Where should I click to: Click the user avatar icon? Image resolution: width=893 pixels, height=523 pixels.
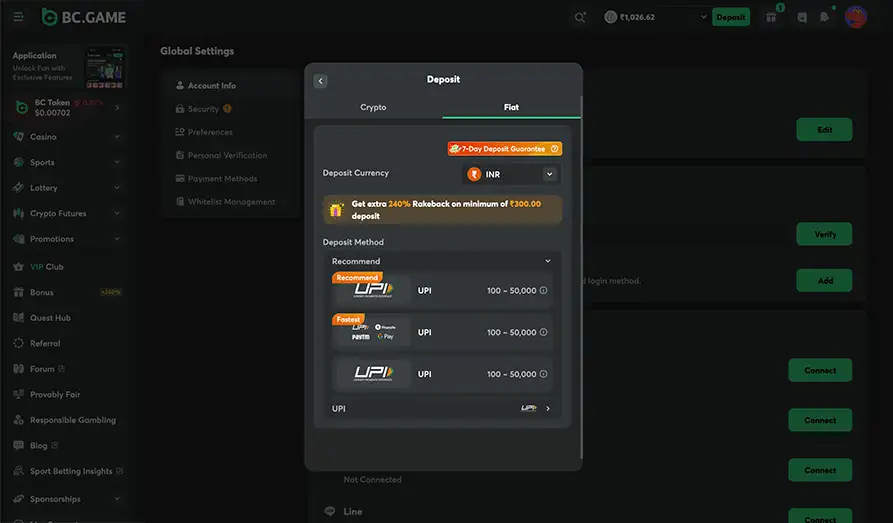(855, 17)
